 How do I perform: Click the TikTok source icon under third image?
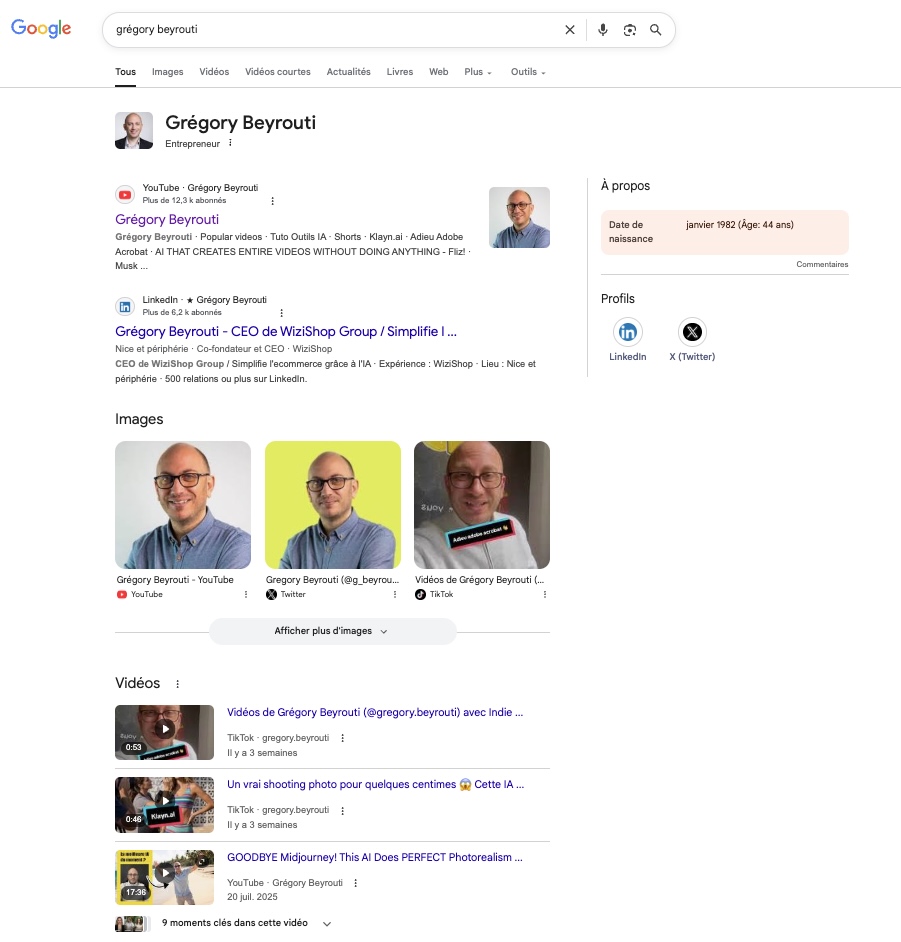[420, 594]
